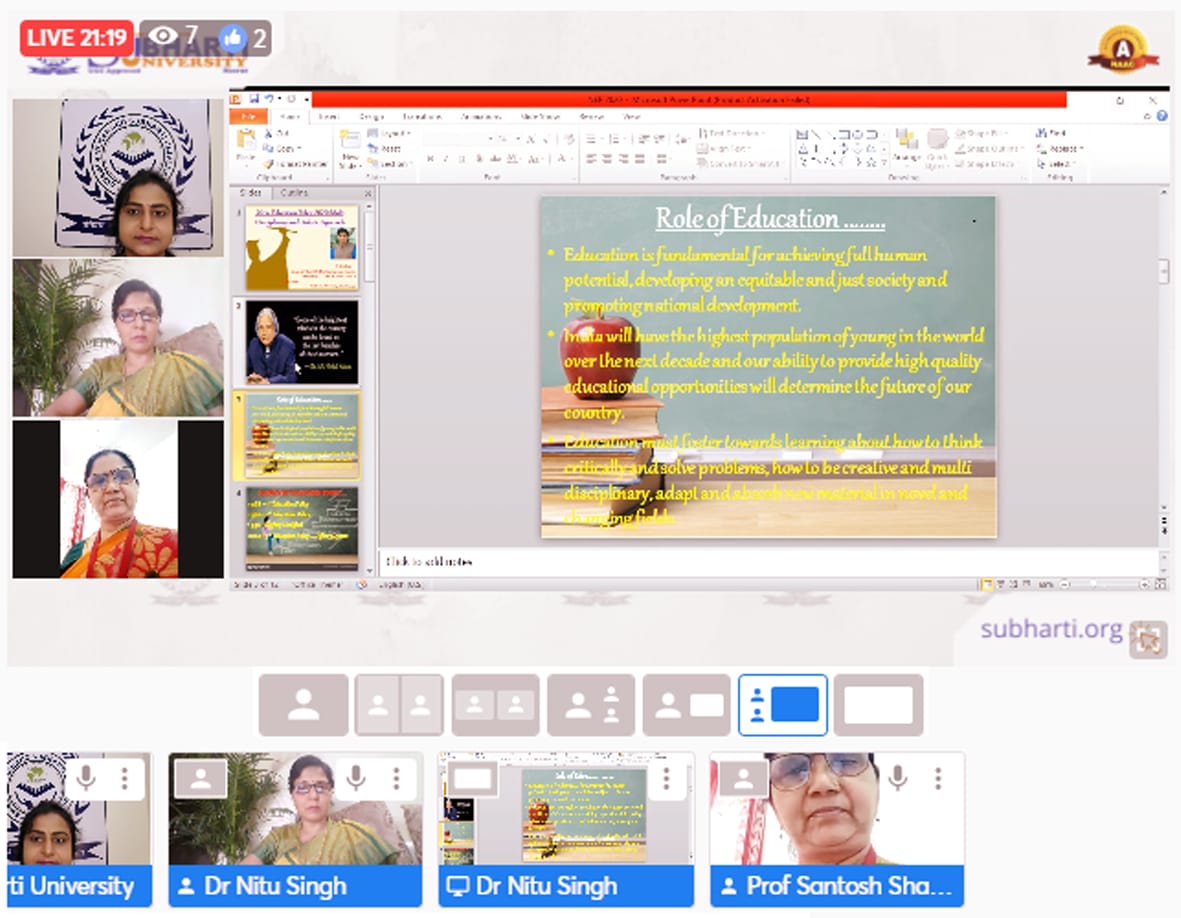Click the fit slide to window icon

click(1161, 584)
